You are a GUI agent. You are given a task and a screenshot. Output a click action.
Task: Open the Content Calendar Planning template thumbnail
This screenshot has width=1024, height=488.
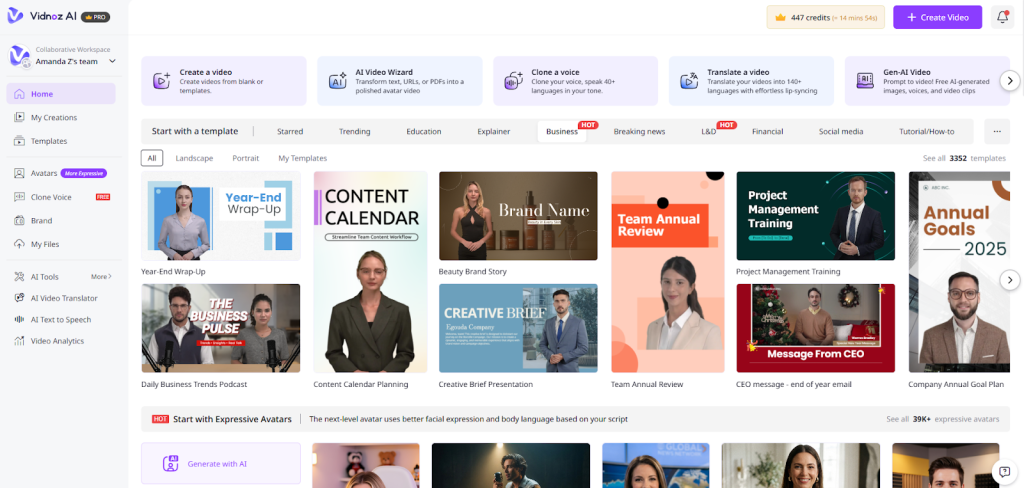[x=370, y=272]
